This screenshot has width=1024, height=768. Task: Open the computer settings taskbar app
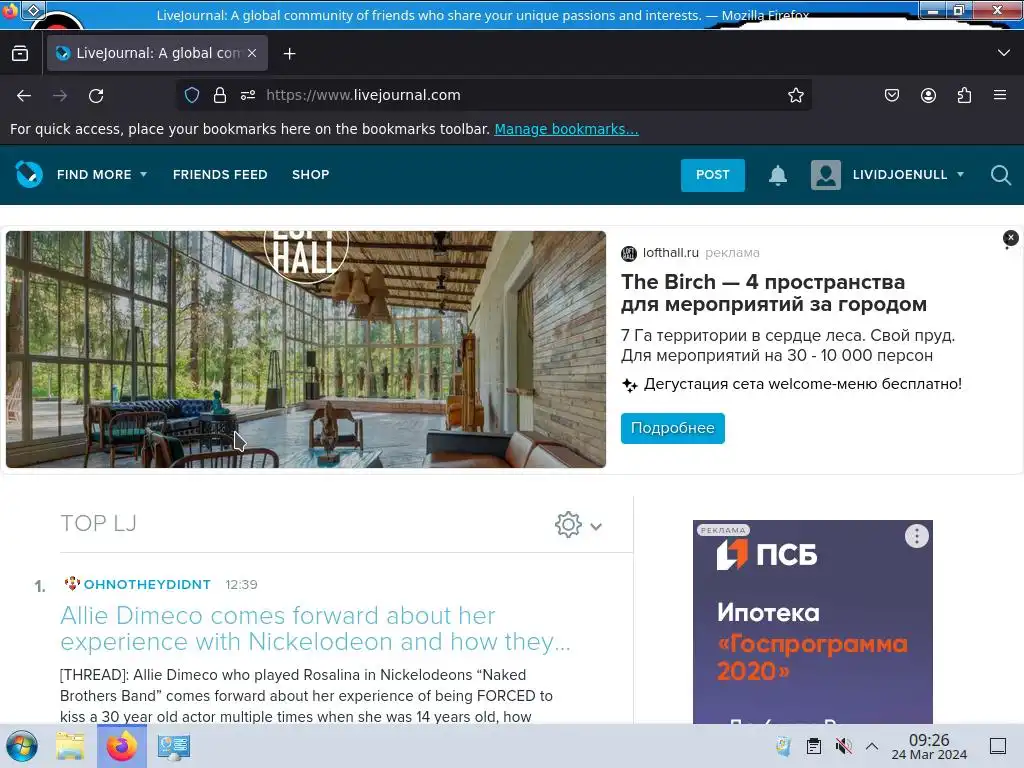pos(174,746)
